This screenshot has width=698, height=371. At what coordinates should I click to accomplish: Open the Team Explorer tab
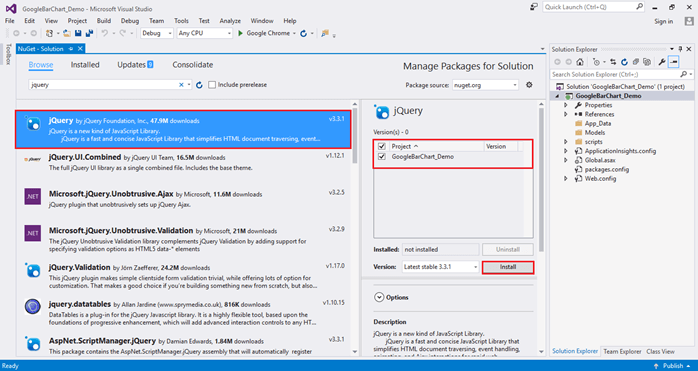click(622, 351)
